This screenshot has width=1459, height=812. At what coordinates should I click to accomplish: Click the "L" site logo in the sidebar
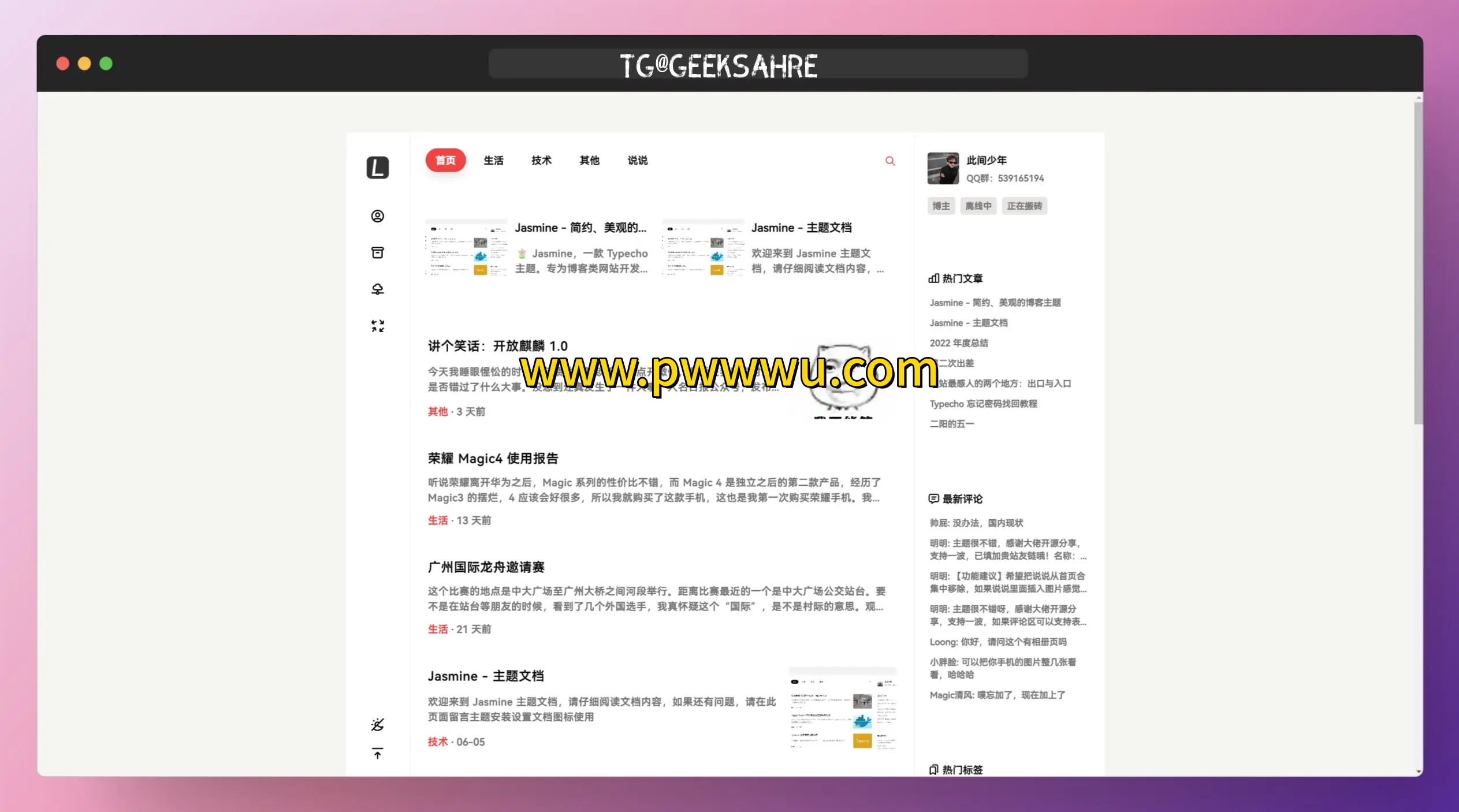[x=378, y=167]
